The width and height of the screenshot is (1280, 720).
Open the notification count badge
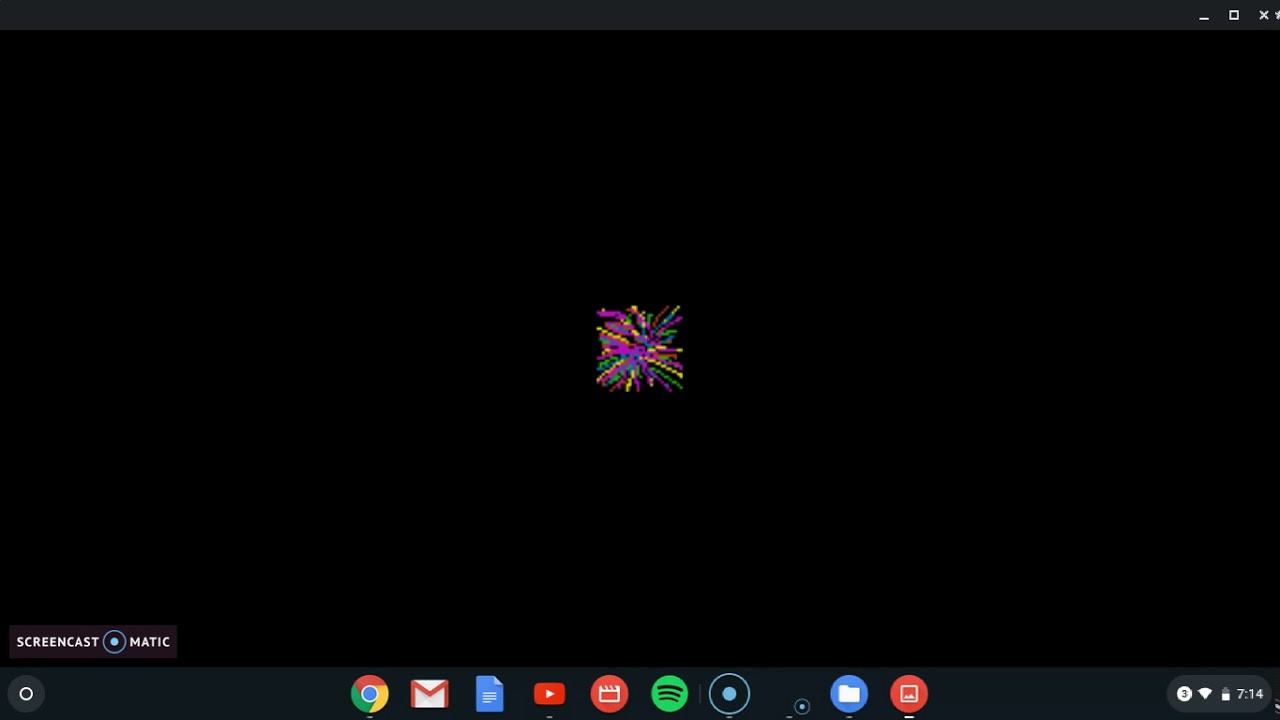(x=1184, y=694)
